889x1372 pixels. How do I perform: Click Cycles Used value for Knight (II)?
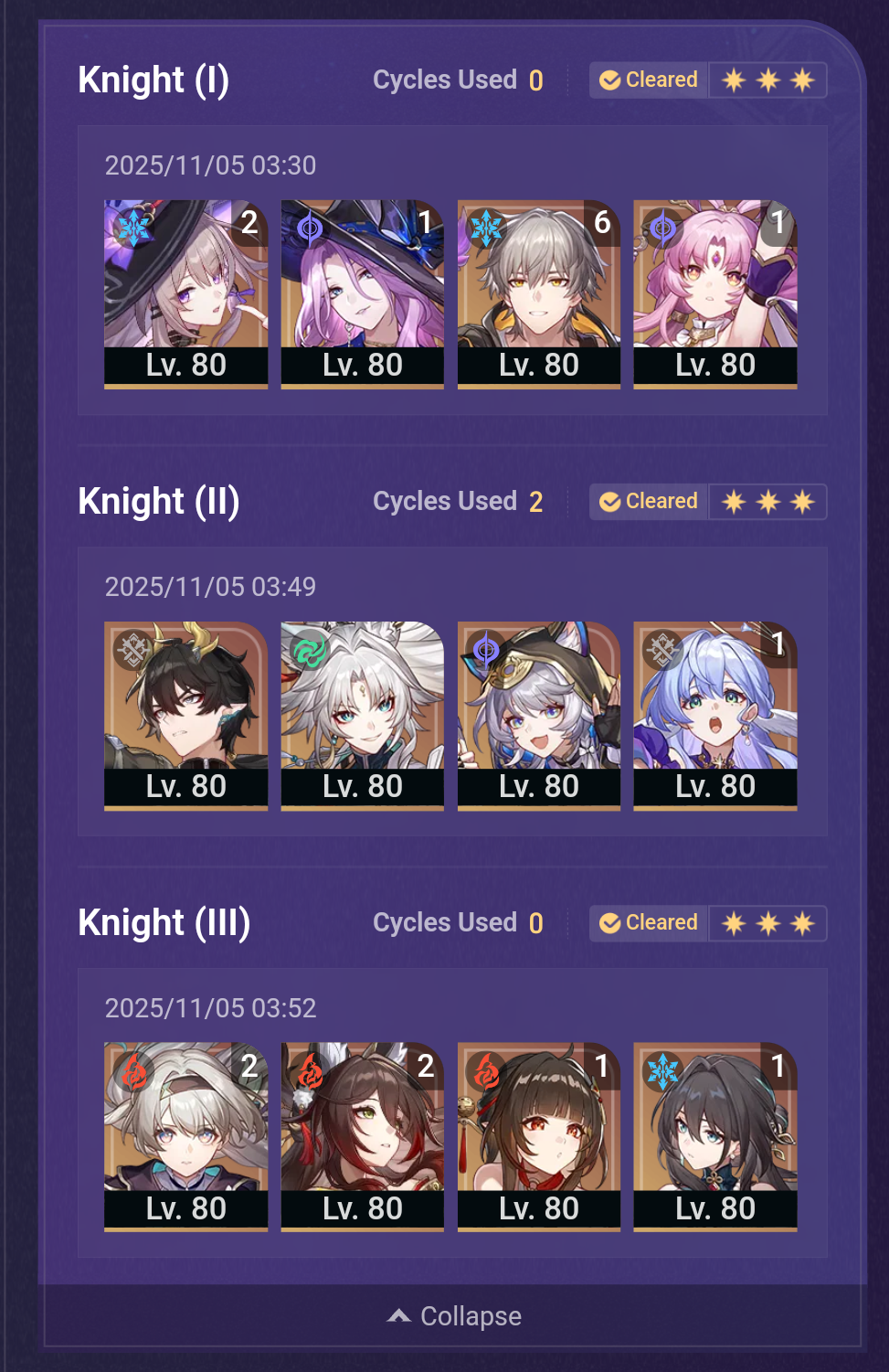pyautogui.click(x=536, y=502)
